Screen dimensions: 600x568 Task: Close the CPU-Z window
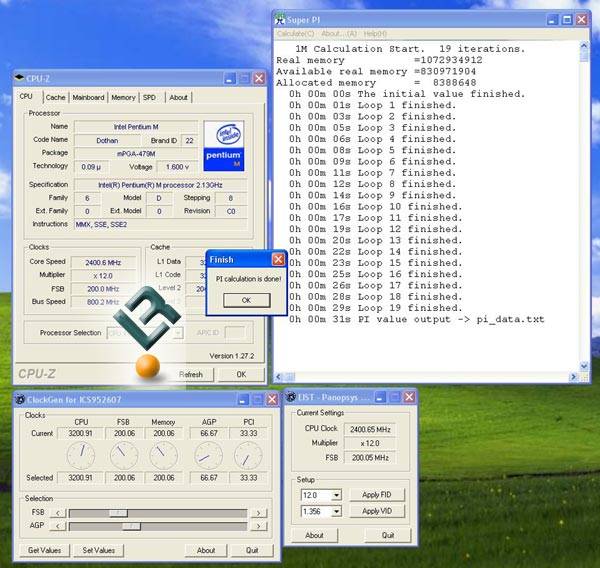coord(259,78)
